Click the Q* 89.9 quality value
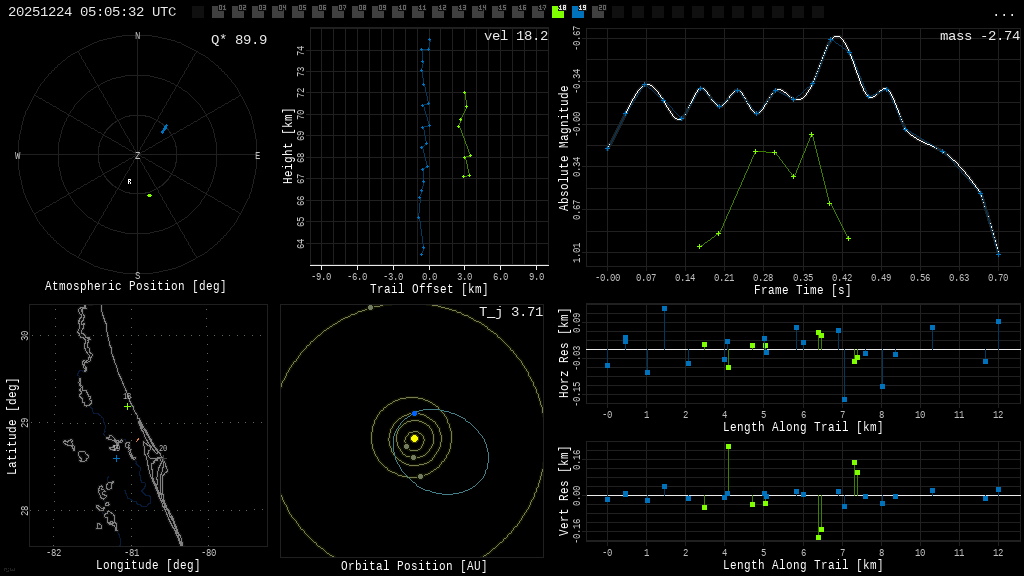 click(239, 40)
